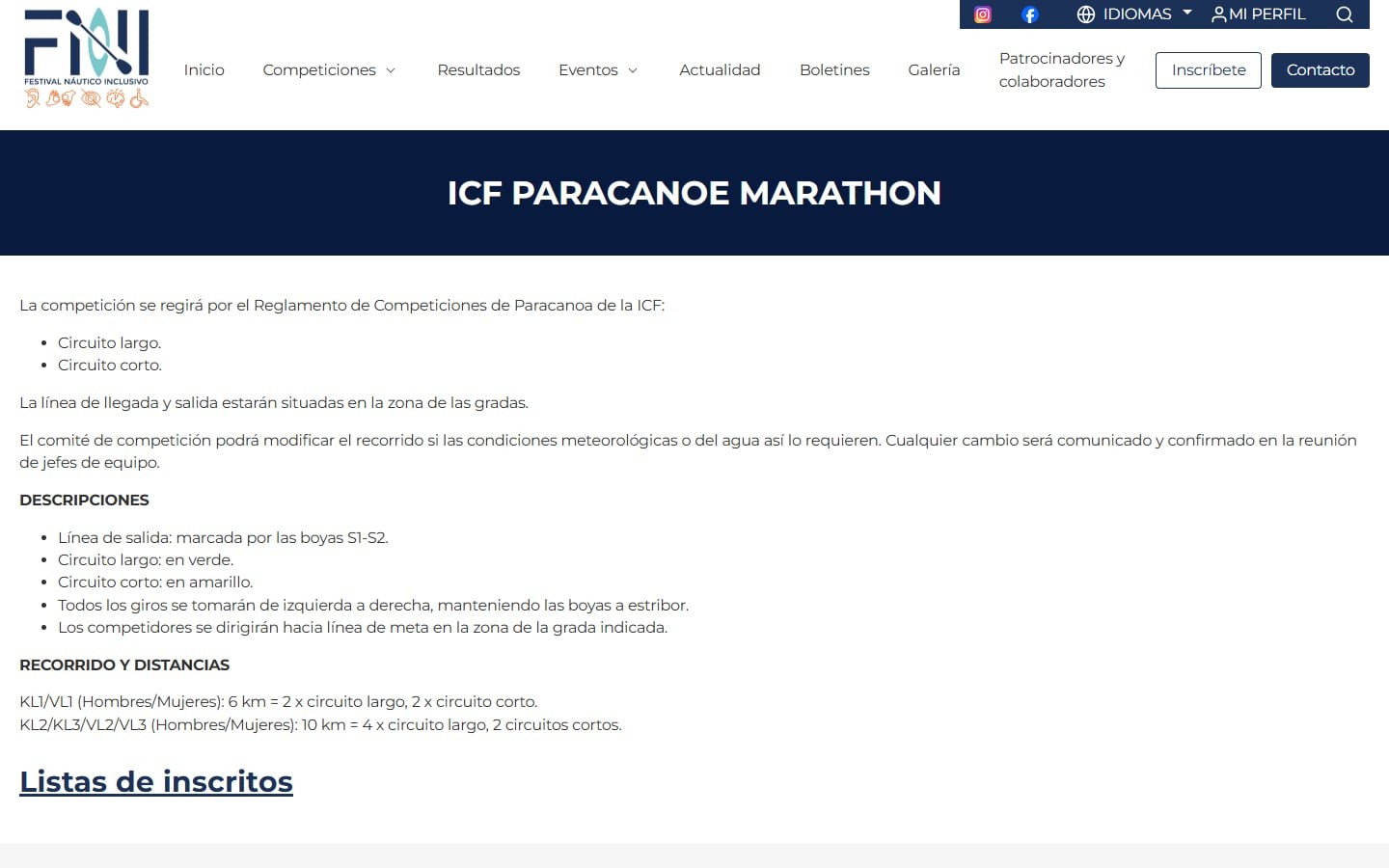Click the 'Todos los giros' bullet text
Viewport: 1389px width, 868px height.
pyautogui.click(x=373, y=605)
